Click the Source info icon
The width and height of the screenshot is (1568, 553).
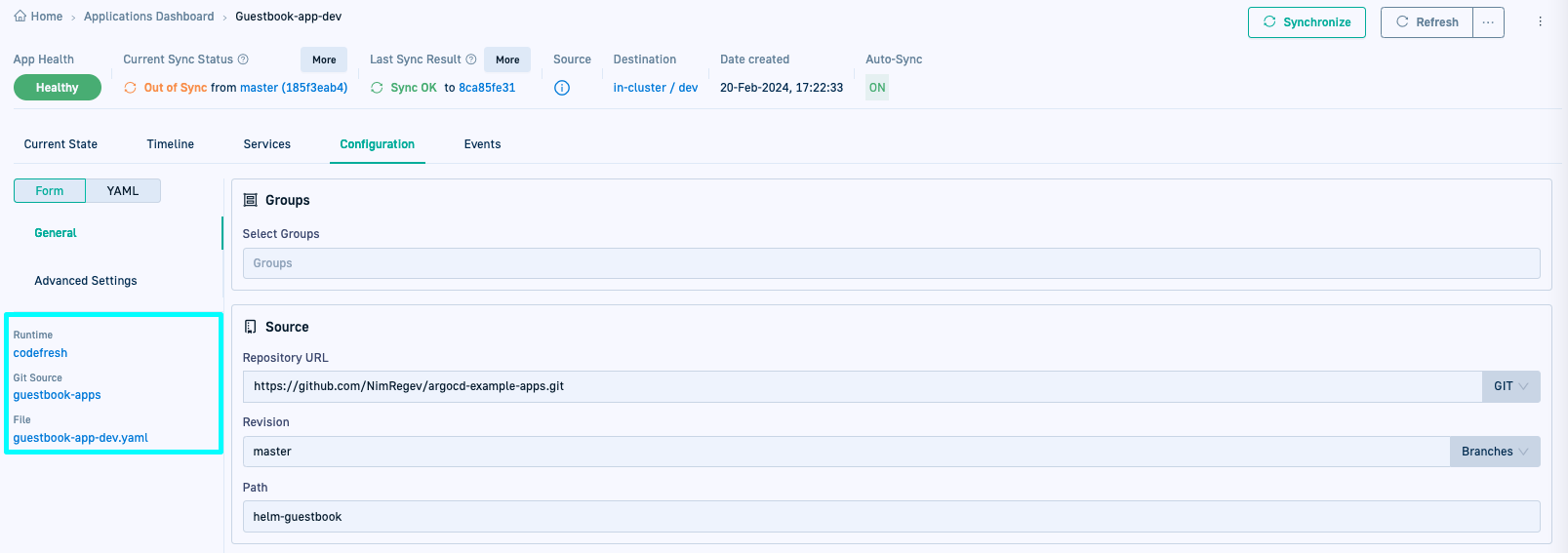562,88
